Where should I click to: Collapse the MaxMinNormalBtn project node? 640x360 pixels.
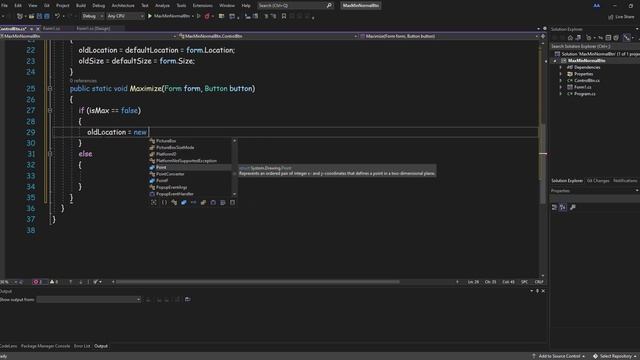click(x=555, y=61)
